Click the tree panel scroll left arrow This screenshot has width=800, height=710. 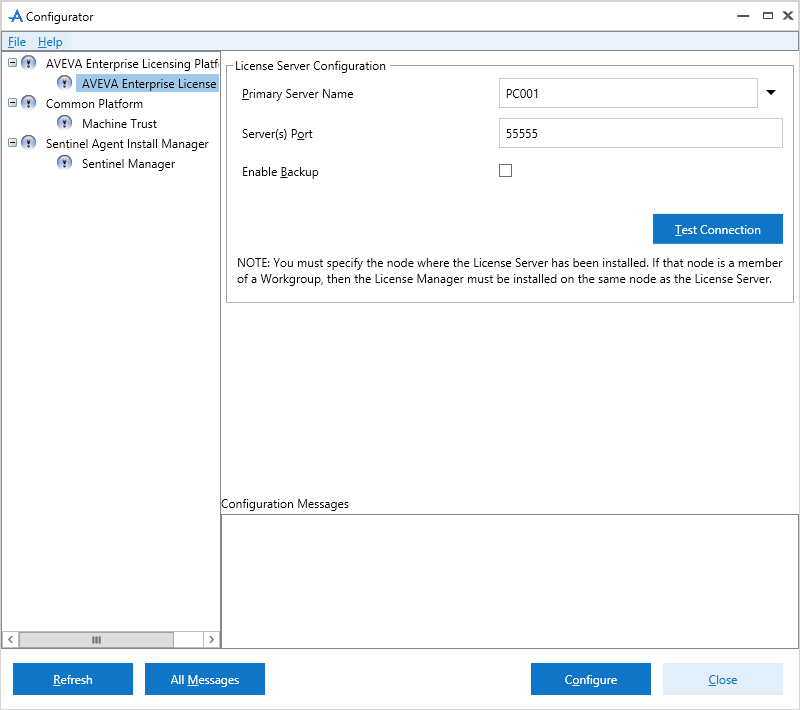pyautogui.click(x=11, y=640)
